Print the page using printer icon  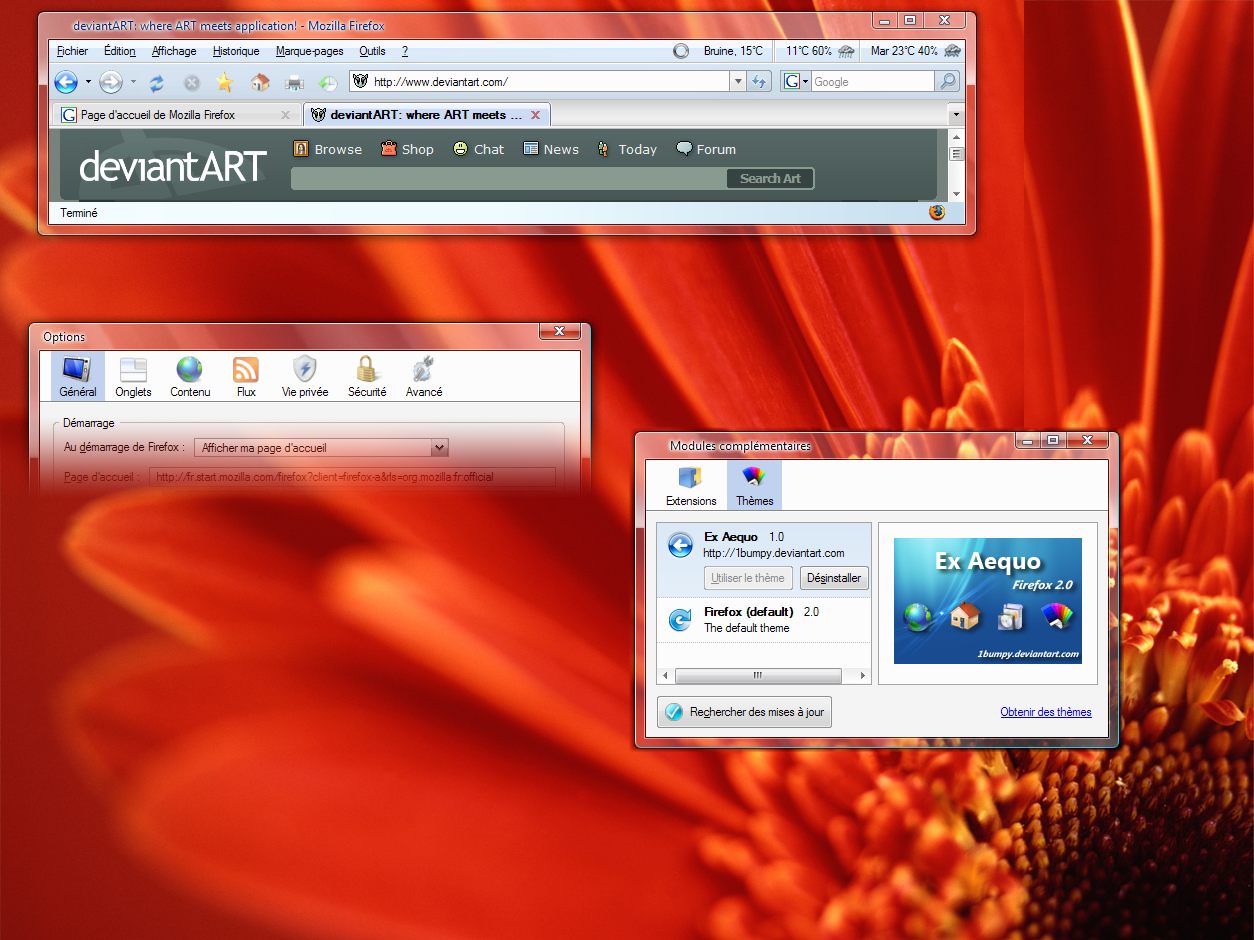pos(294,82)
